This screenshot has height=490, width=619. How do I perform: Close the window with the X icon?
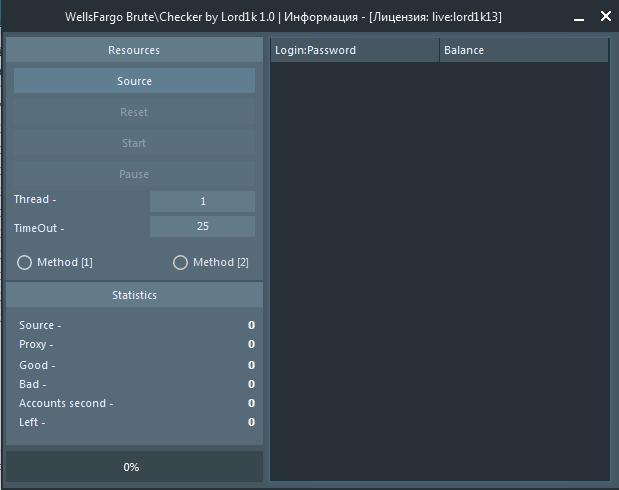coord(606,16)
